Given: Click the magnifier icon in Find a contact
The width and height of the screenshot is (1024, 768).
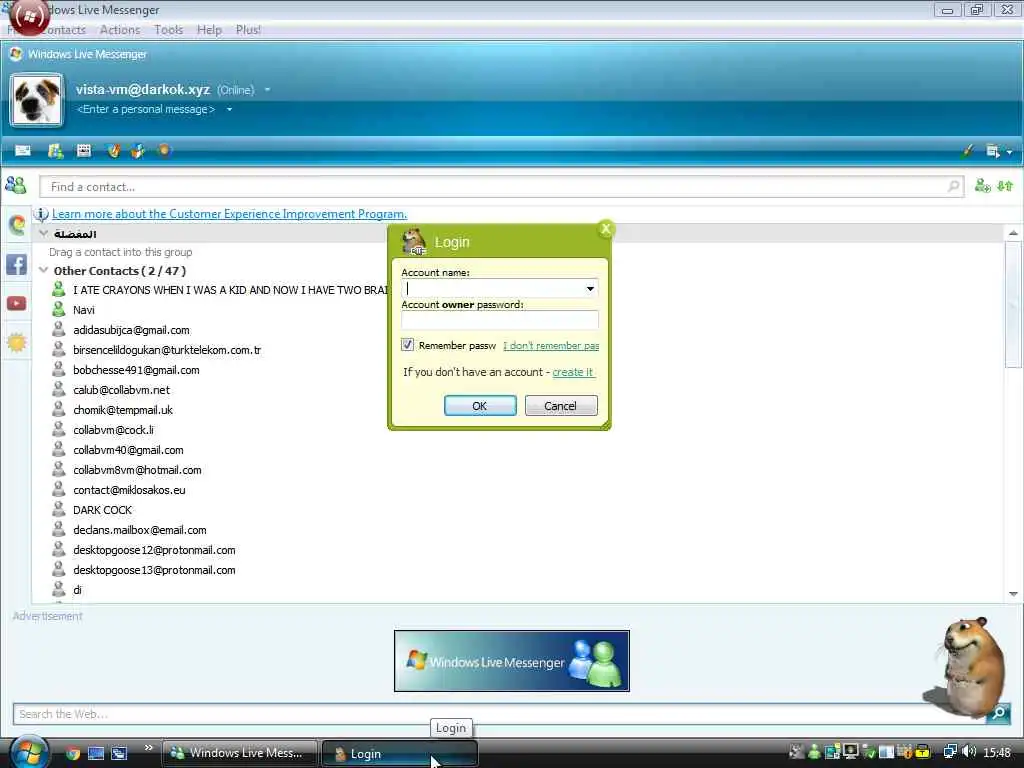Looking at the screenshot, I should coord(953,187).
